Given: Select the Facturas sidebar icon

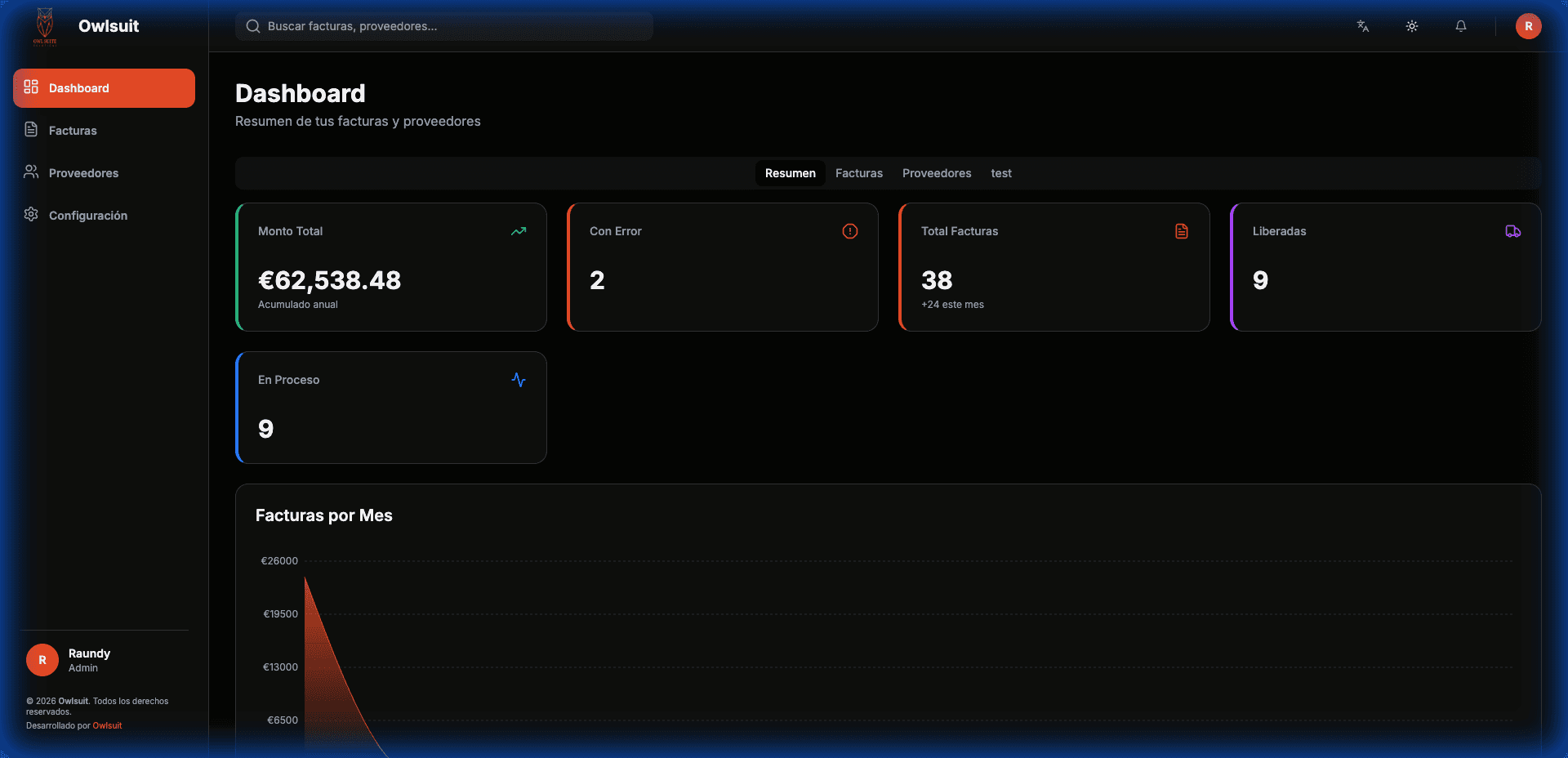Looking at the screenshot, I should 30,130.
